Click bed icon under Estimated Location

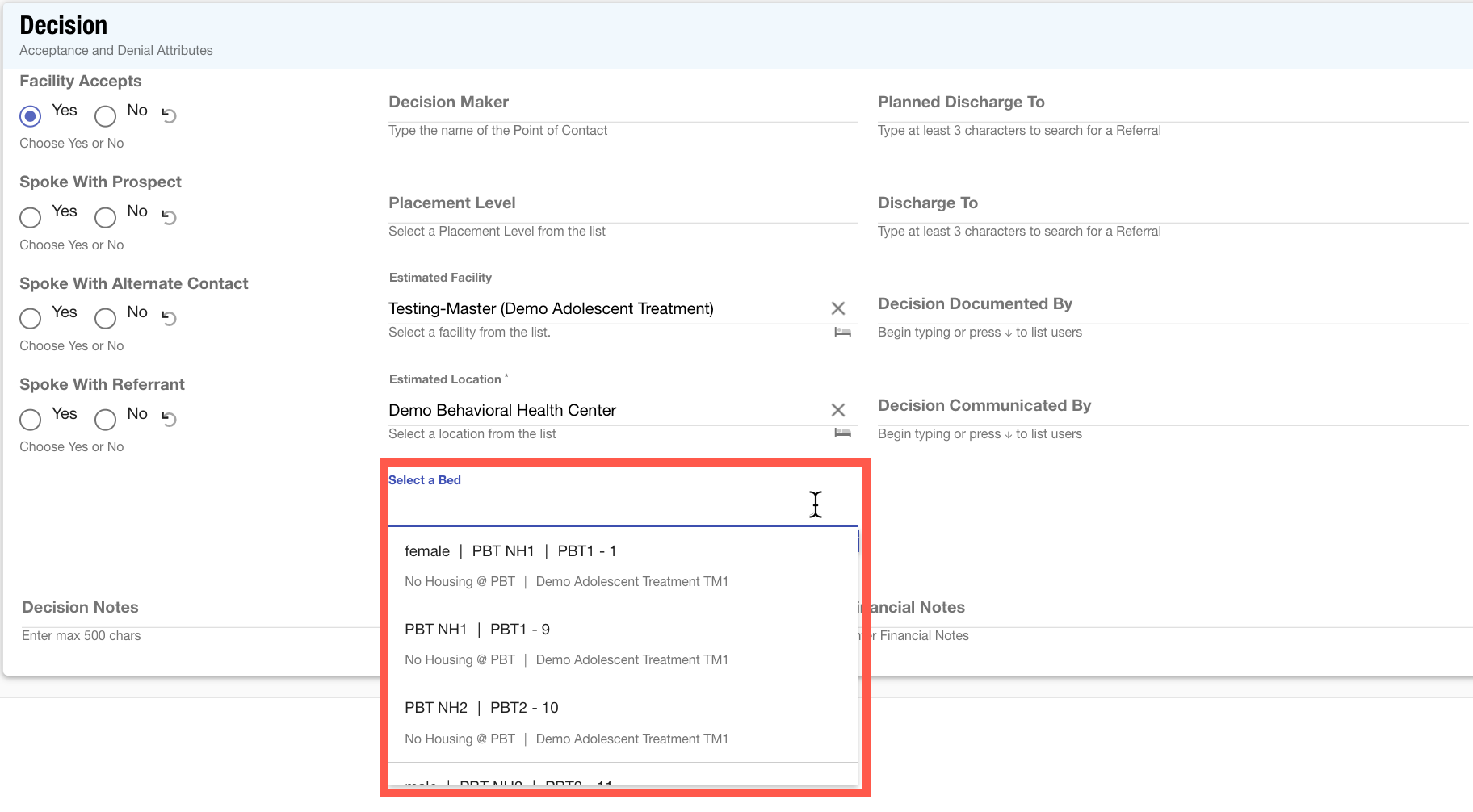[x=842, y=433]
